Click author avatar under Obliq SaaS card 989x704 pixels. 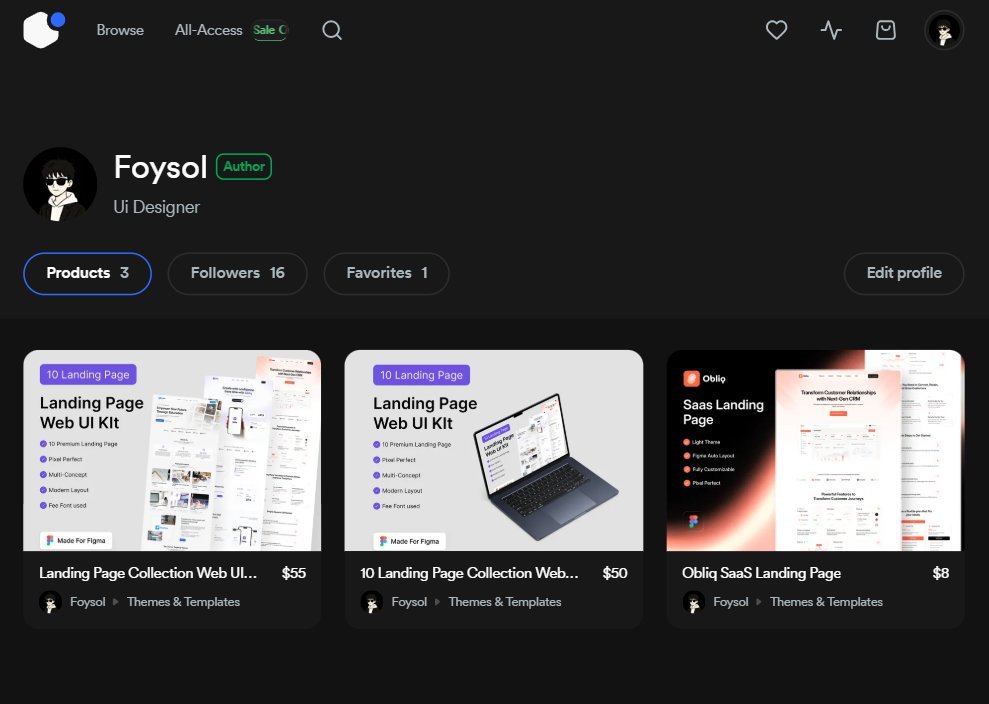pyautogui.click(x=693, y=602)
